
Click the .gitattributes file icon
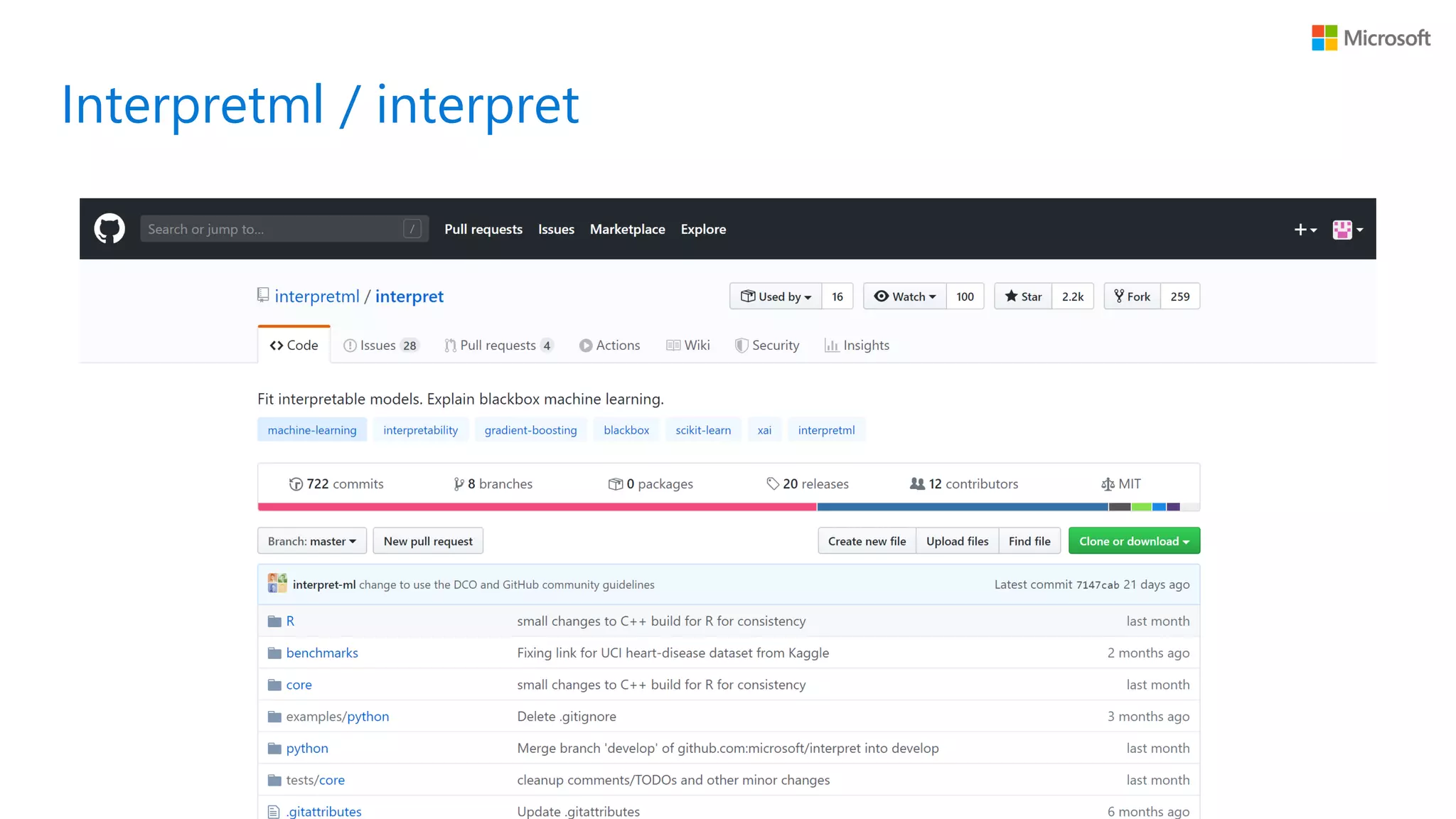tap(274, 812)
